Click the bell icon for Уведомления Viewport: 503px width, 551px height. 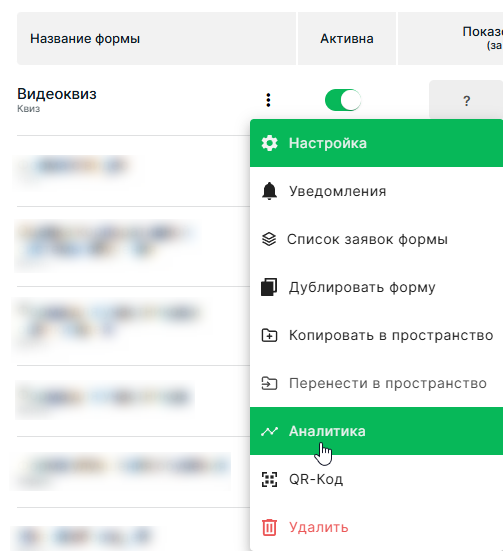[x=269, y=191]
